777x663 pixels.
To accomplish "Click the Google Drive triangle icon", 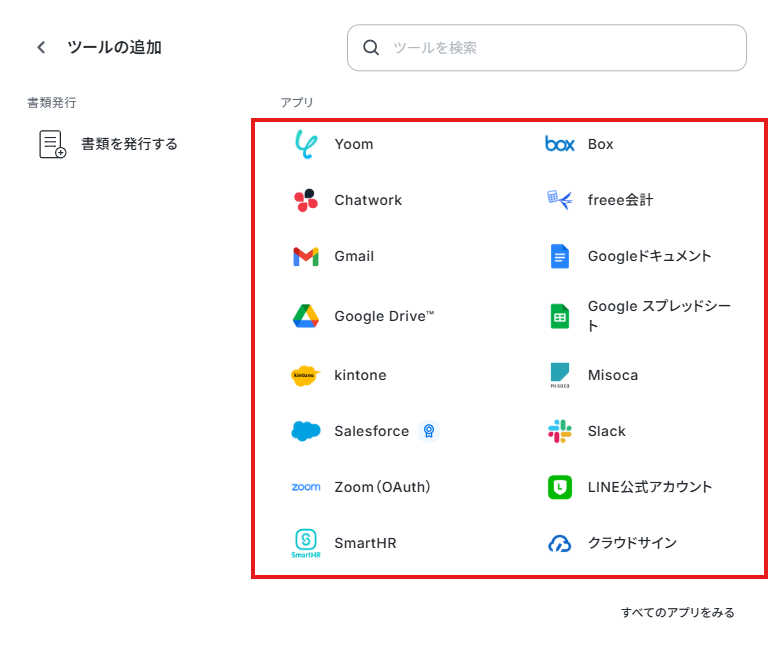I will [x=306, y=316].
